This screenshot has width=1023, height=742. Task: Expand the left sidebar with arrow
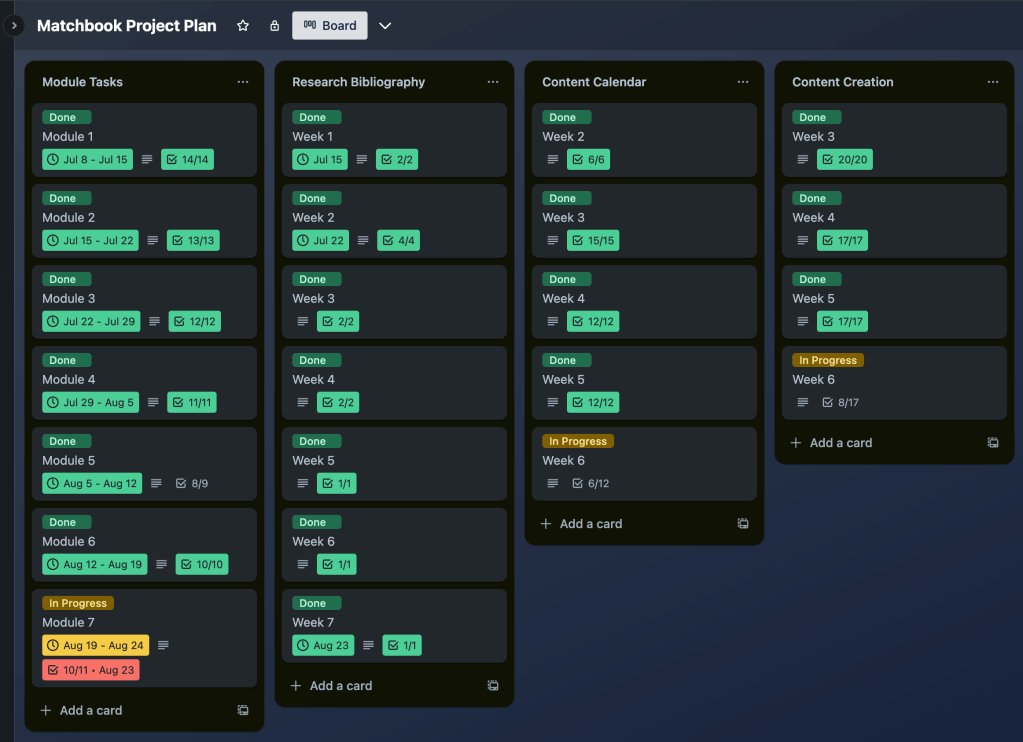coord(14,25)
